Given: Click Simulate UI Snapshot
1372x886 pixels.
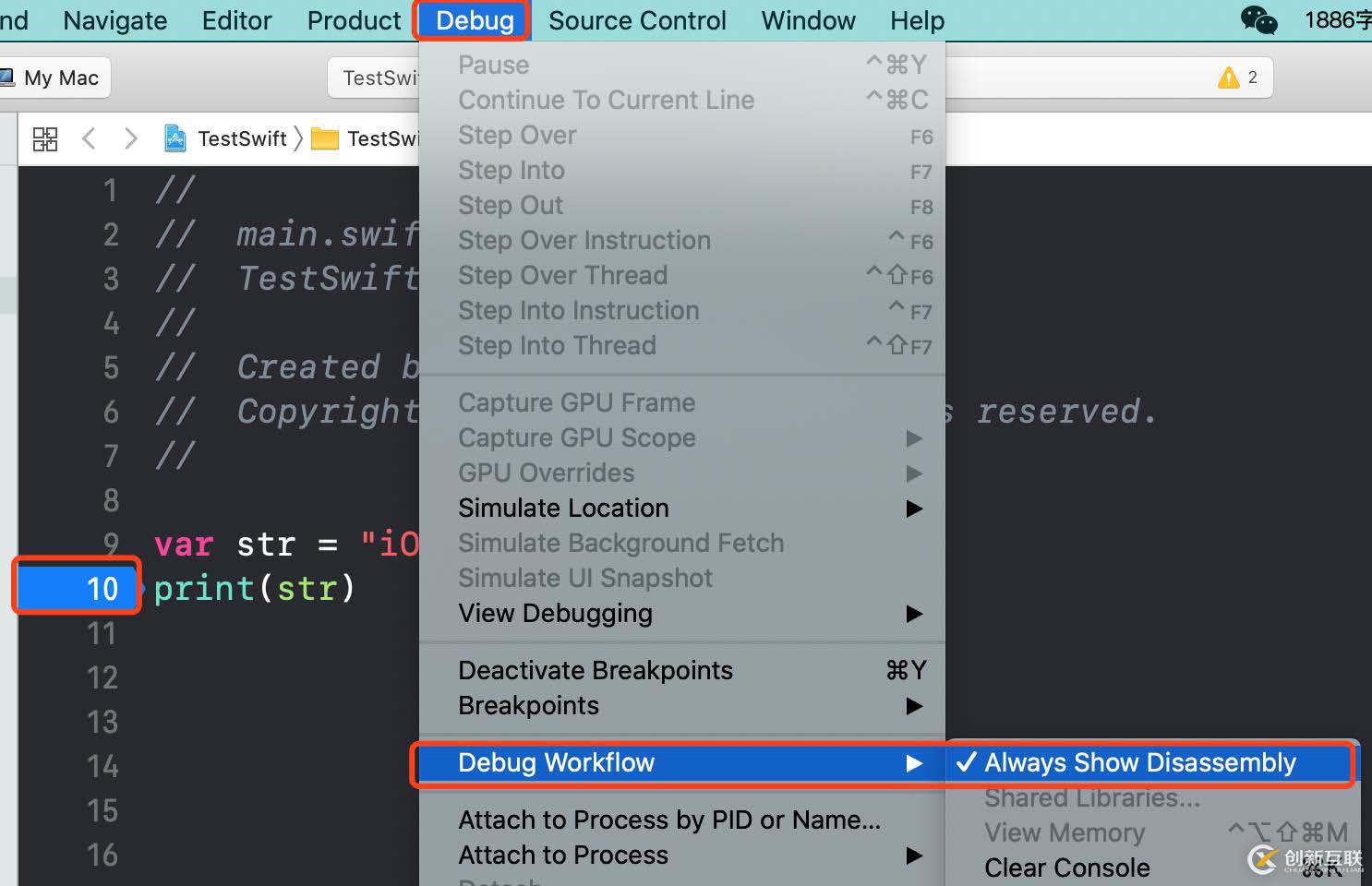Looking at the screenshot, I should [682, 578].
